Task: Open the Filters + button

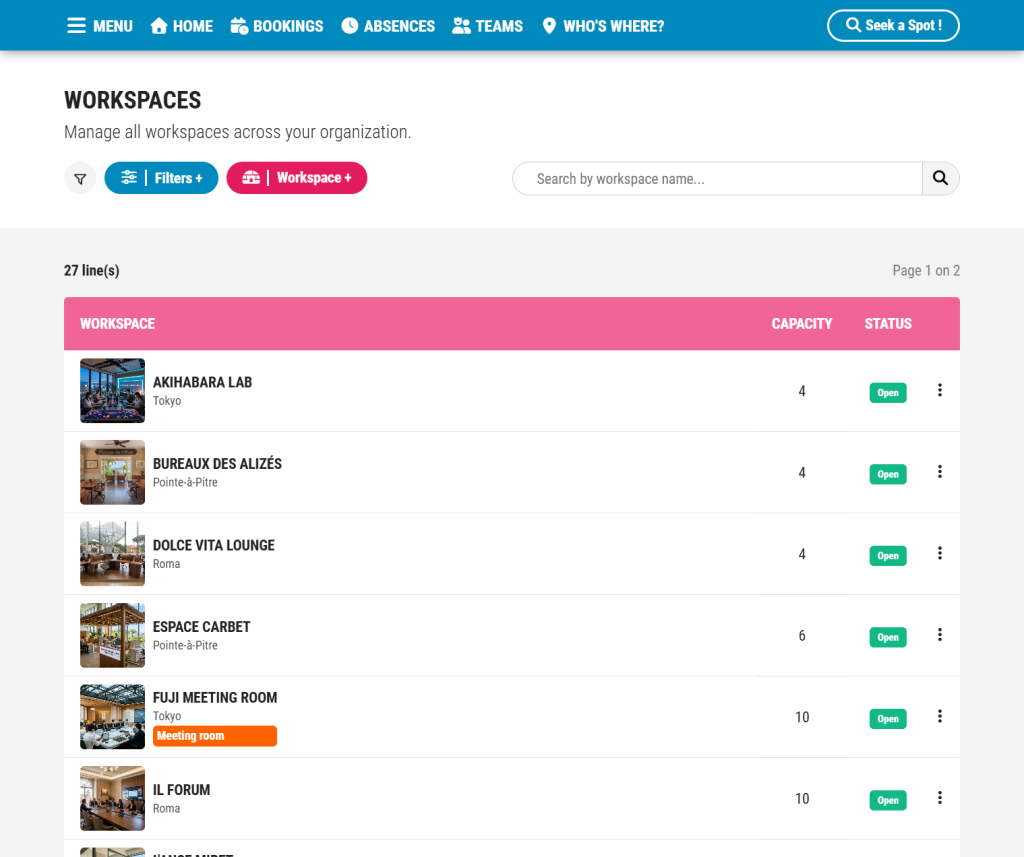Action: click(161, 178)
